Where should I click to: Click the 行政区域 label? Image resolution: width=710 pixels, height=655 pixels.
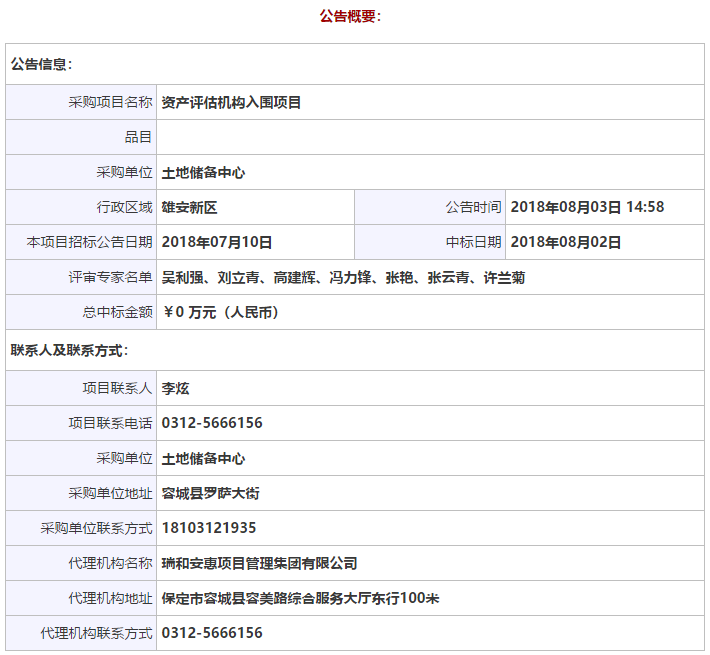[124, 207]
